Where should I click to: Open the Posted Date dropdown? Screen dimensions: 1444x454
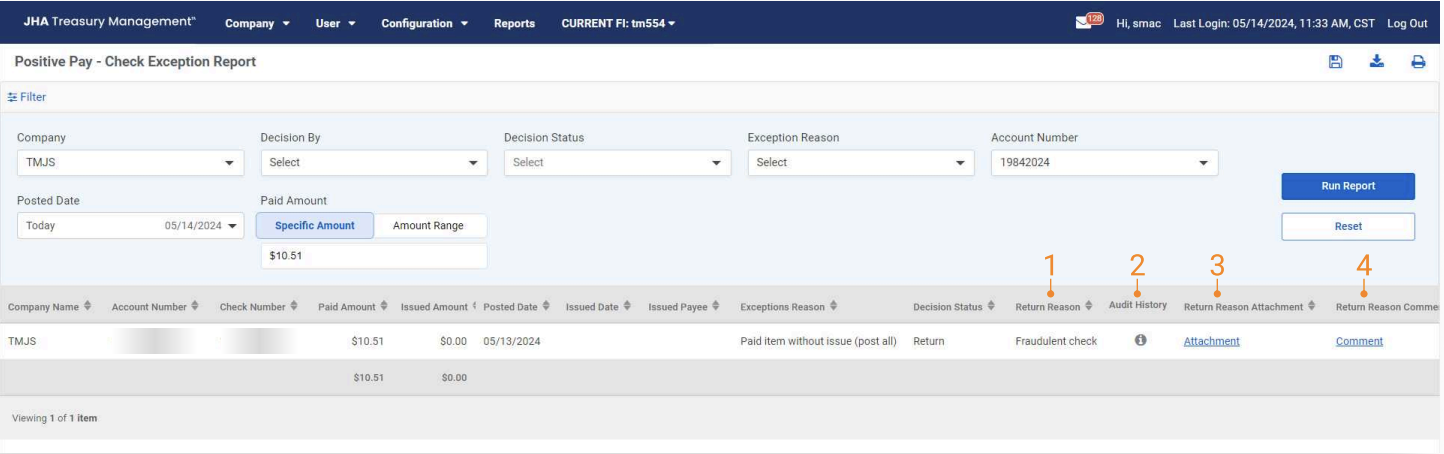coord(129,226)
